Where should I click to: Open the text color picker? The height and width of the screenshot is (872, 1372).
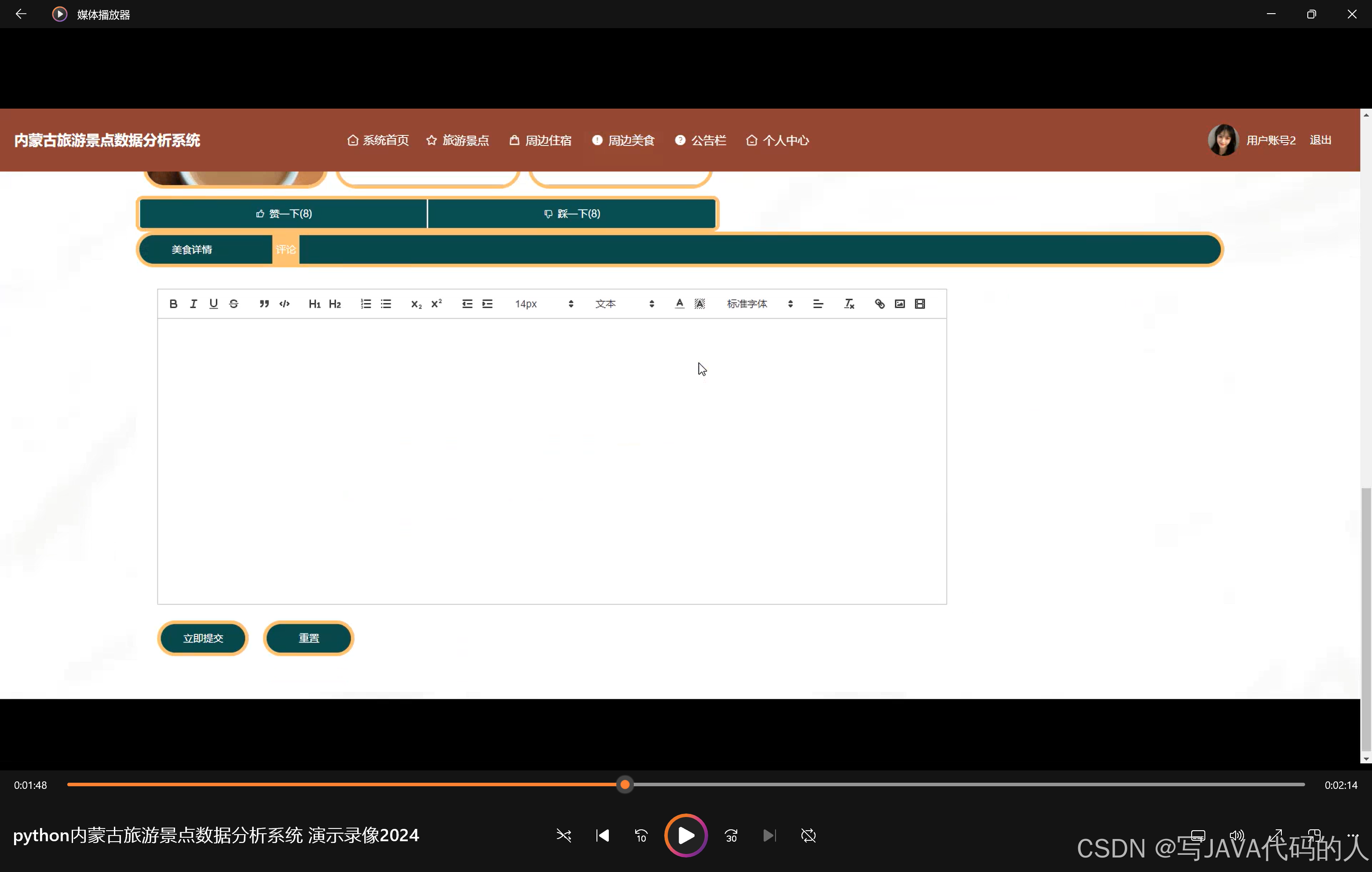pos(679,303)
